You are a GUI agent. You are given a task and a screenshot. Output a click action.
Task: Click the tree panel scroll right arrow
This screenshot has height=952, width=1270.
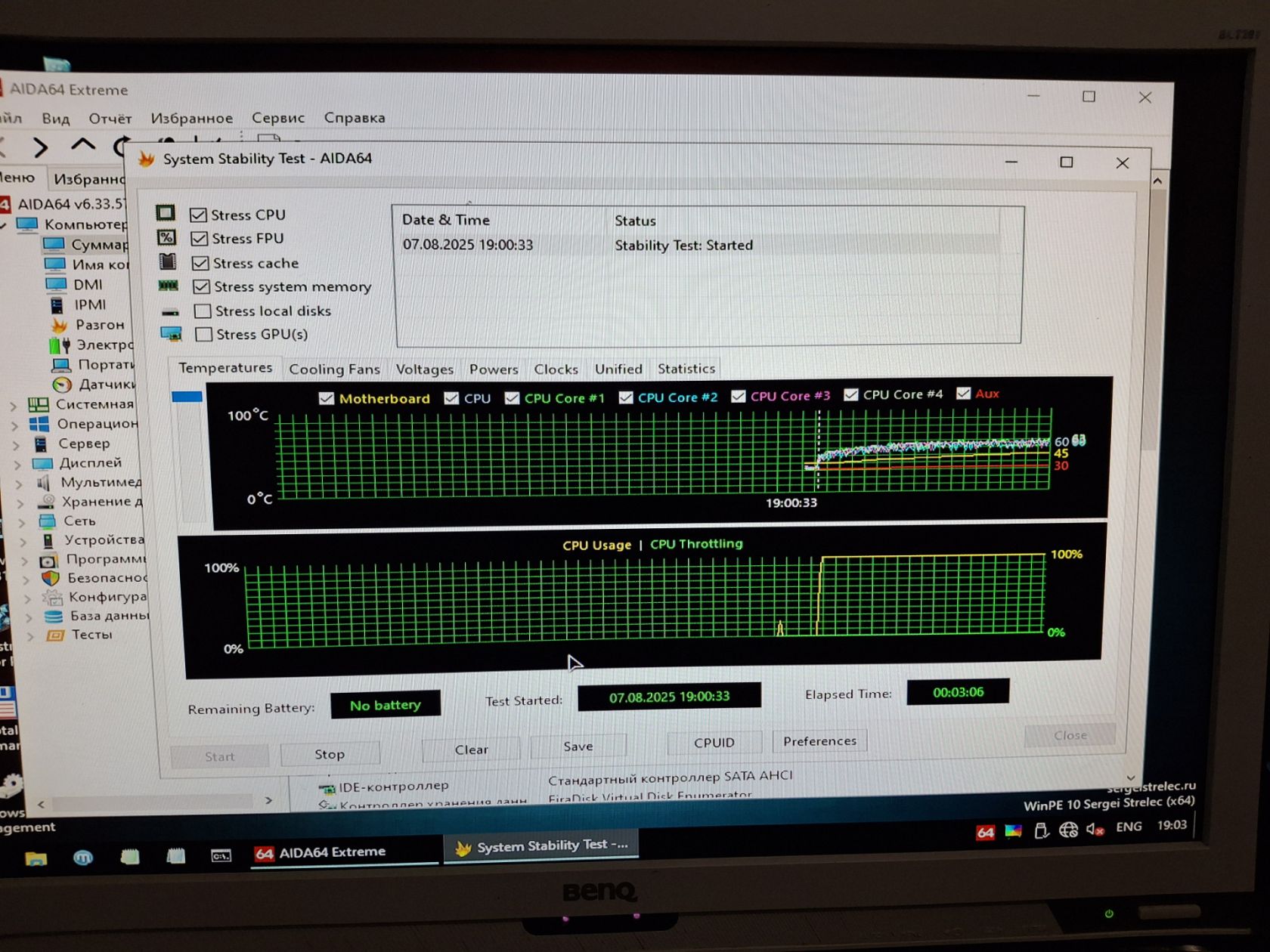[268, 800]
